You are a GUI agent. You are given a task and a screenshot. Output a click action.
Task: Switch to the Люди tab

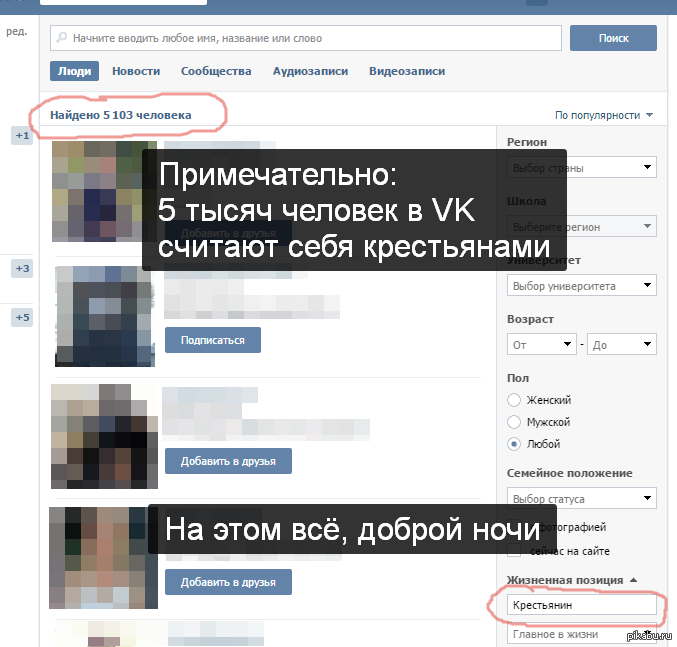[x=74, y=71]
